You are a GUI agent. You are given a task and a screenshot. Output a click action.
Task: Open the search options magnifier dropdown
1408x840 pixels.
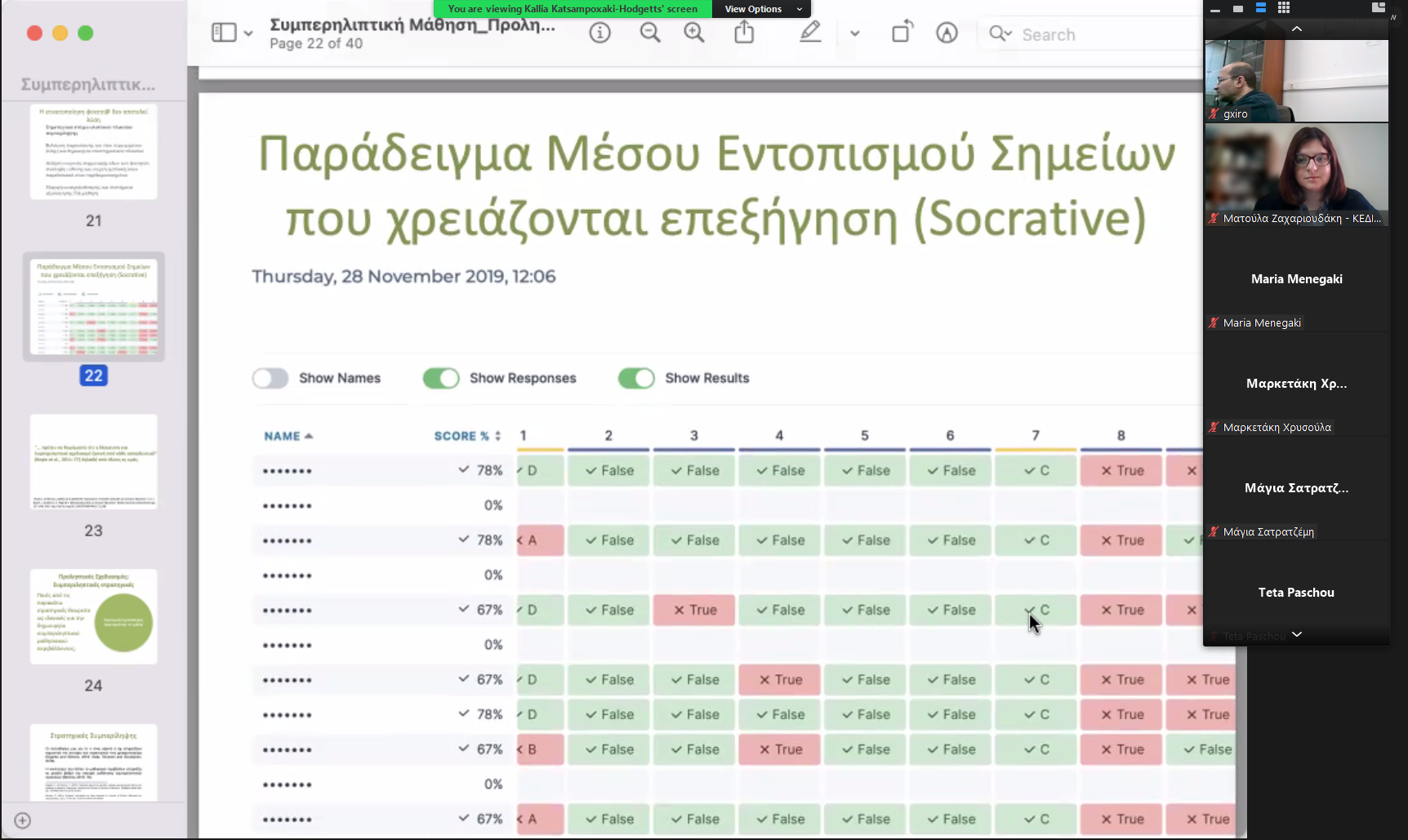[x=1000, y=33]
